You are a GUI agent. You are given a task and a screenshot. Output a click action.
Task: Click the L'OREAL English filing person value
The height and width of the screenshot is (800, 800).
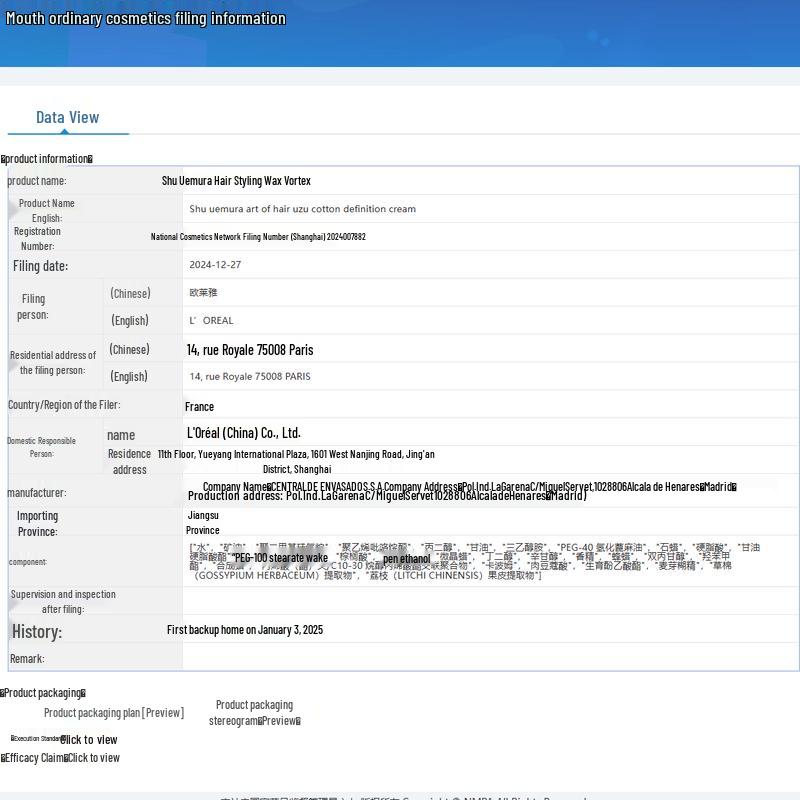(211, 321)
